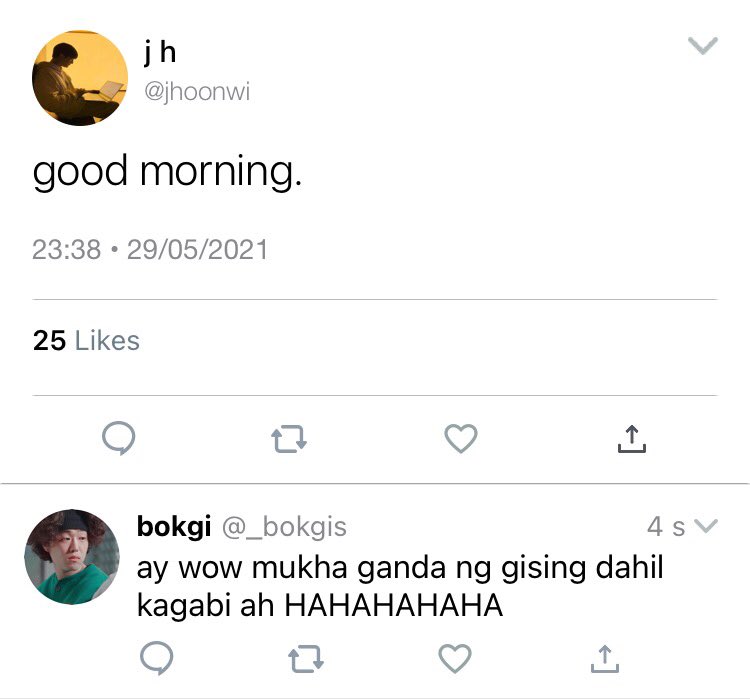View the 25 Likes list

[x=86, y=341]
